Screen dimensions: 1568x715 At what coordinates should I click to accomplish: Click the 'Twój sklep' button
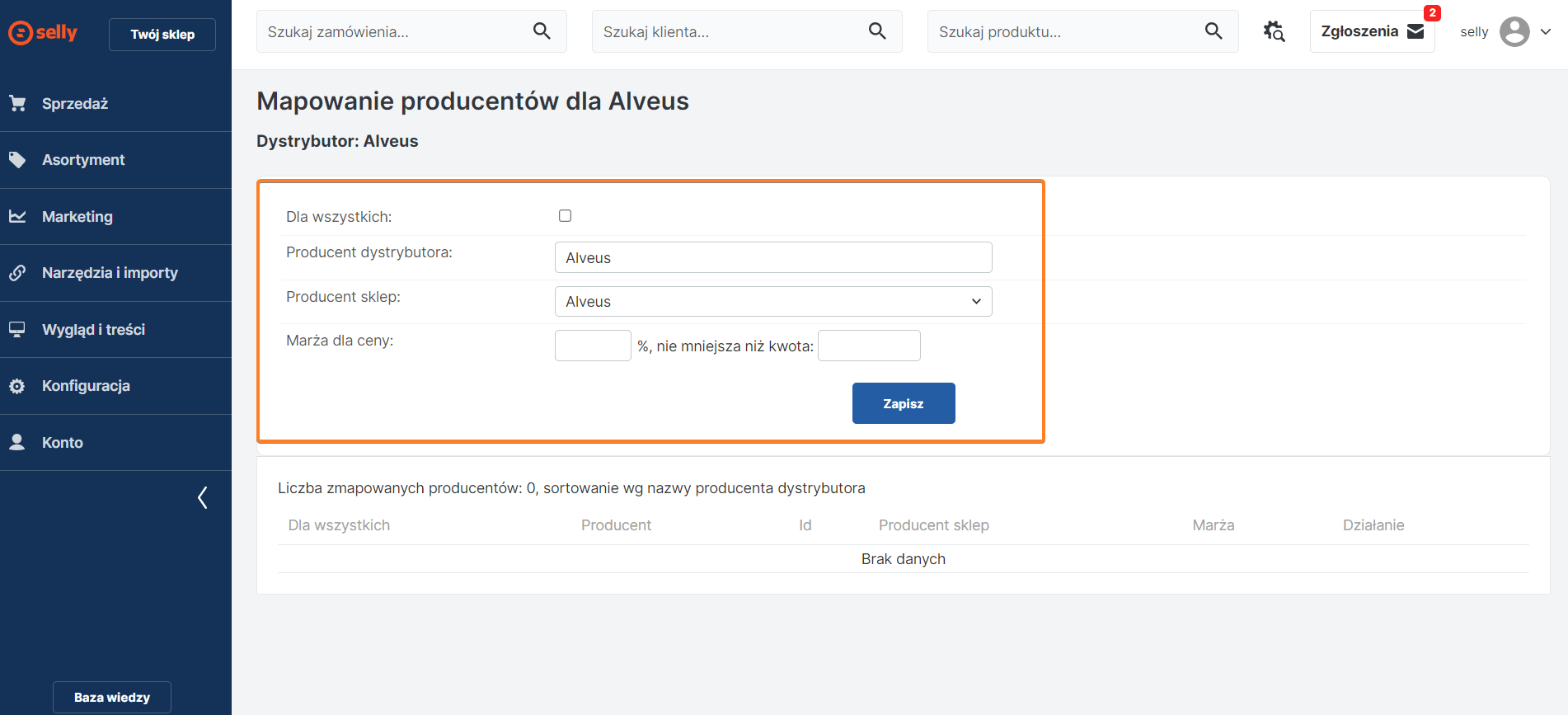162,35
